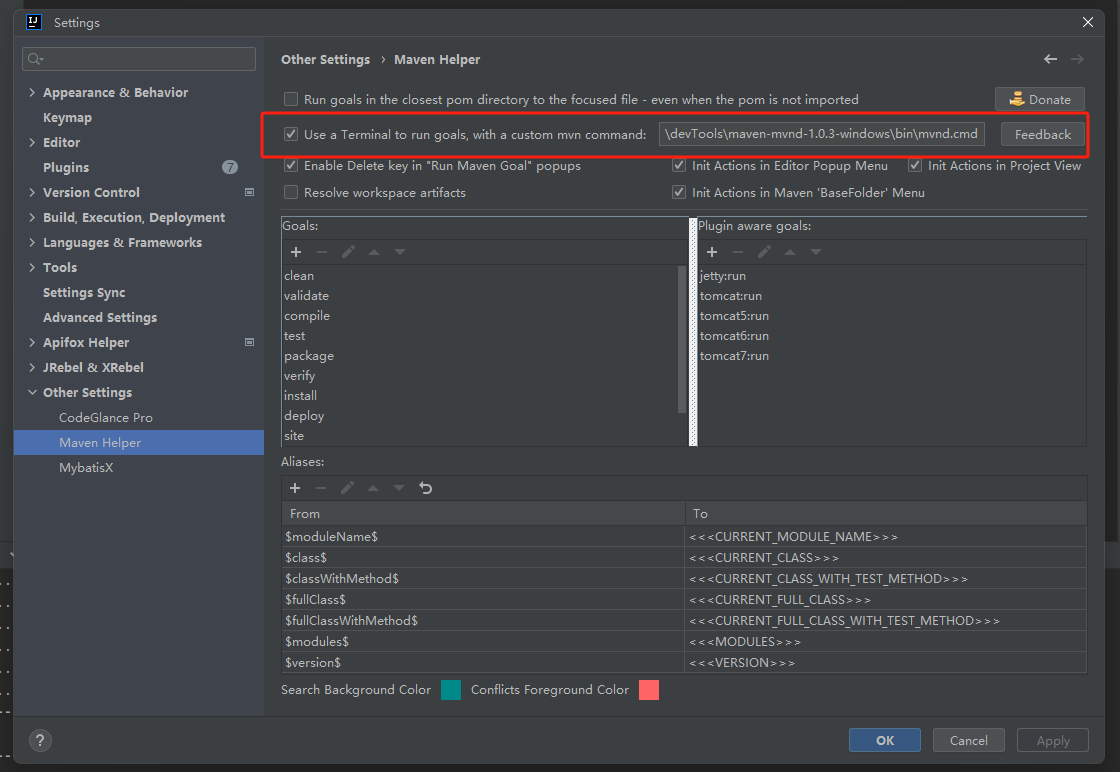Viewport: 1120px width, 772px height.
Task: Move plugin aware goal down
Action: coord(816,252)
